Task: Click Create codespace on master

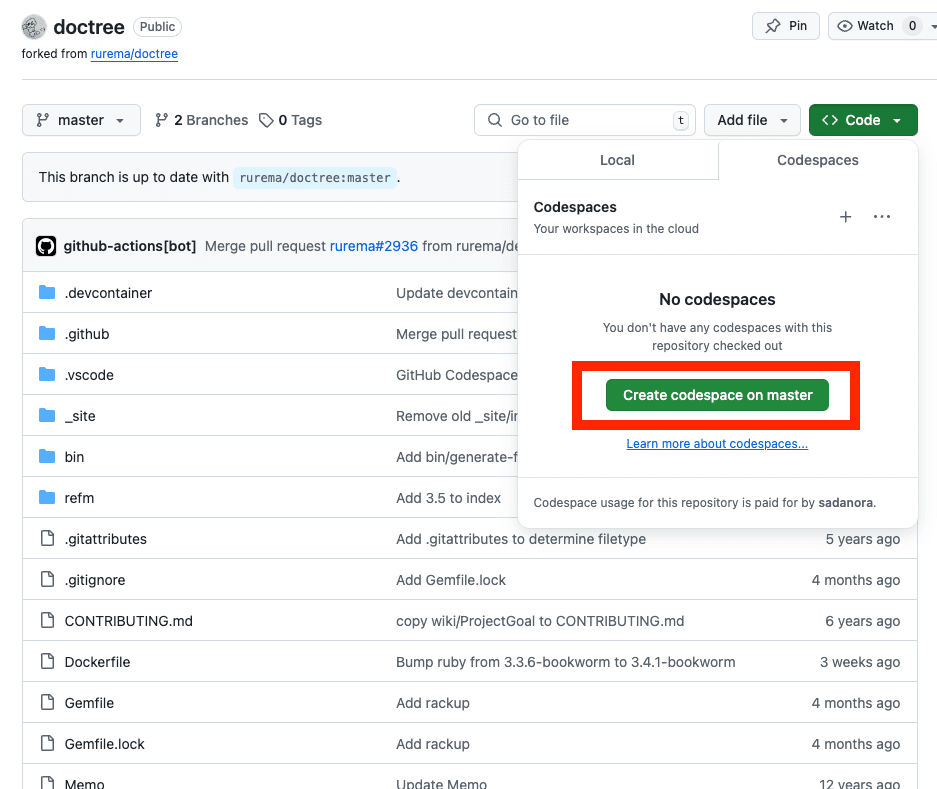Action: (x=716, y=395)
